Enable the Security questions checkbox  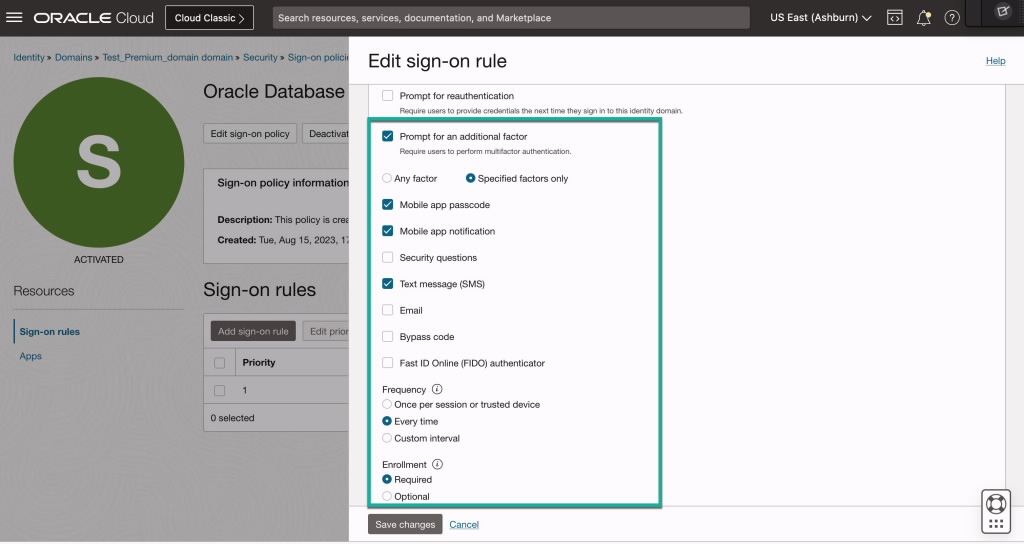[x=388, y=257]
